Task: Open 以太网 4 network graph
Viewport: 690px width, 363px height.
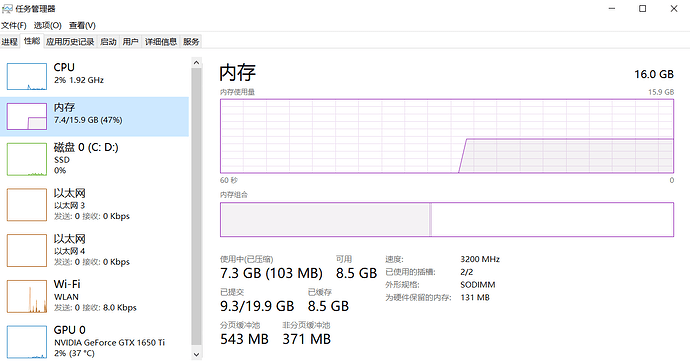Action: tap(26, 251)
